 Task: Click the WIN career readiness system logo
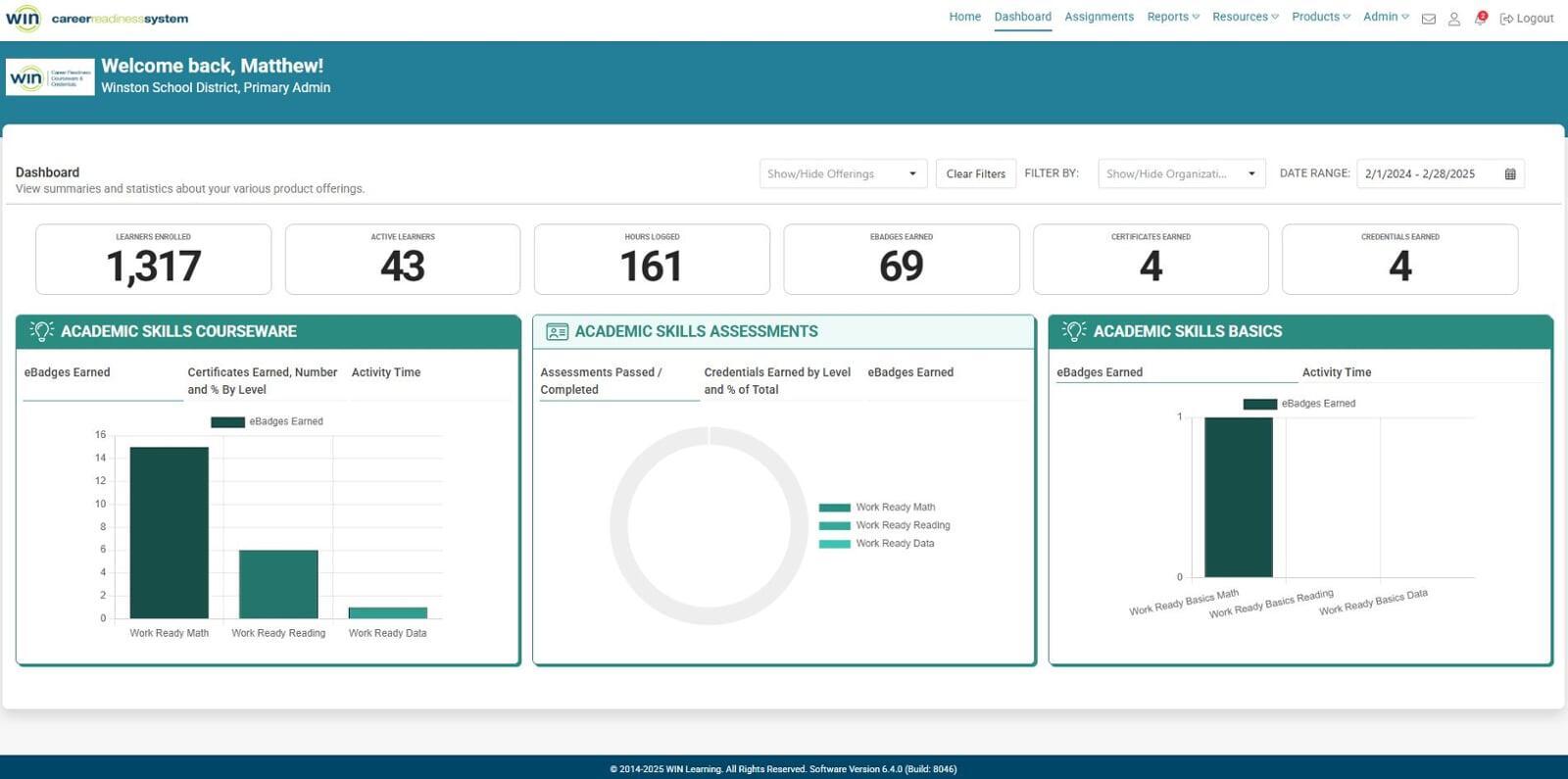(97, 19)
